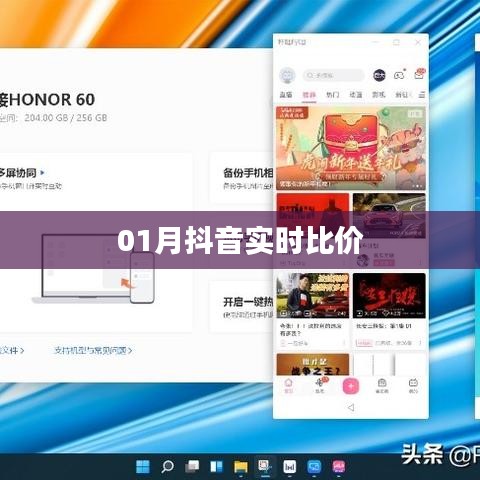Open the Windows Start menu

143,467
